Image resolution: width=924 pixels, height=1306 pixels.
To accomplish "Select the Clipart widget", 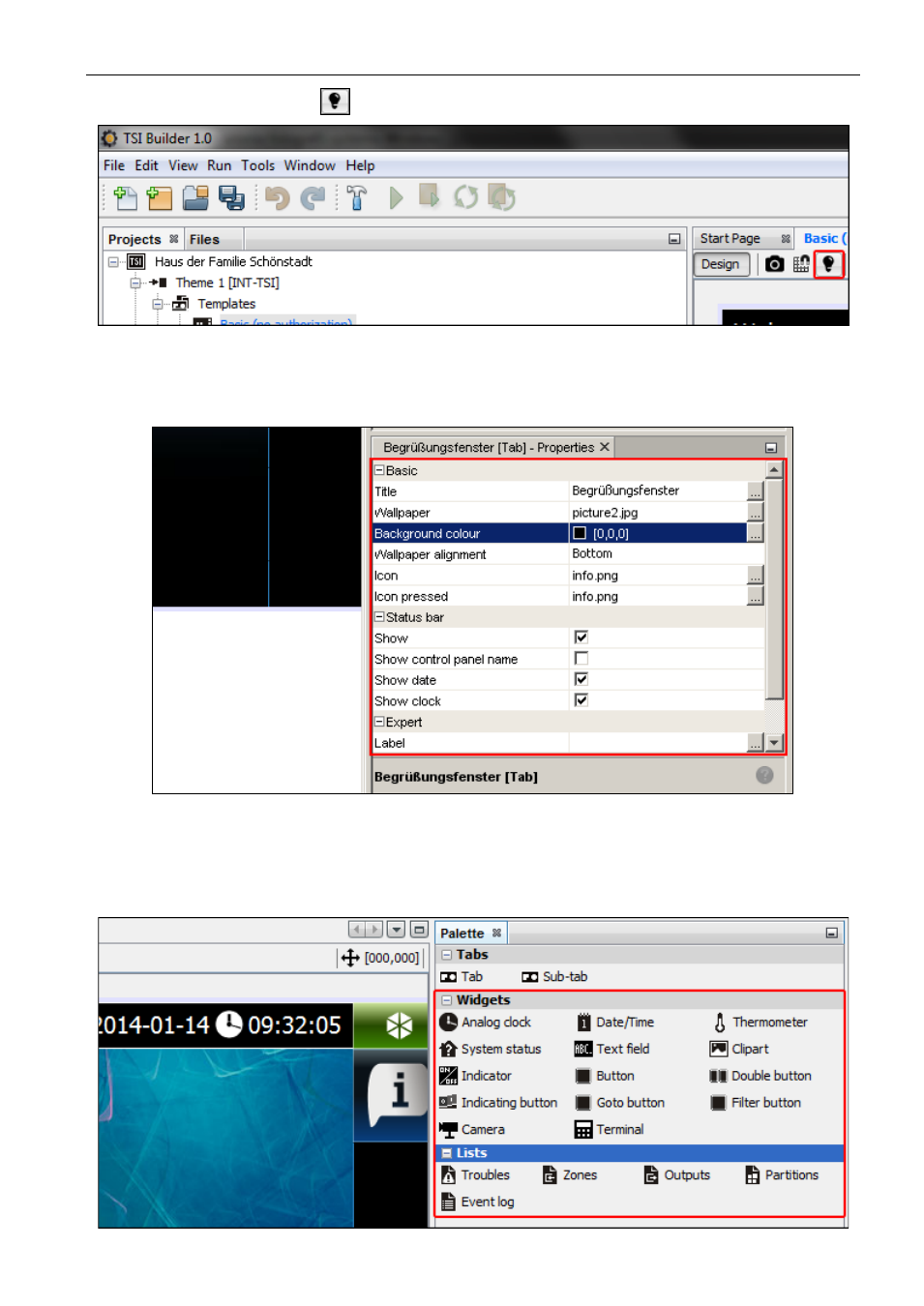I will [x=739, y=1049].
